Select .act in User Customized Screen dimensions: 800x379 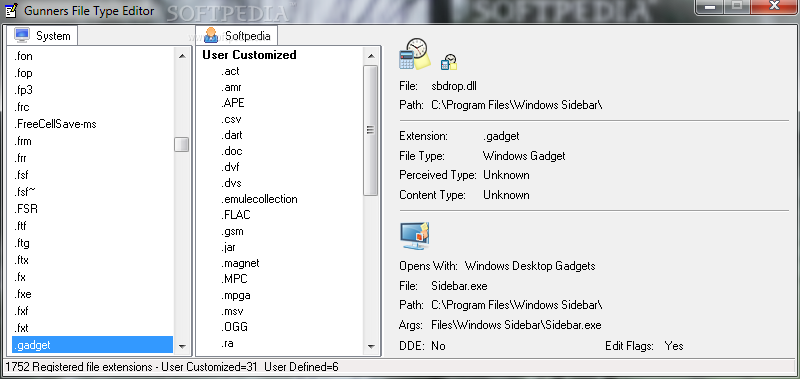[230, 71]
